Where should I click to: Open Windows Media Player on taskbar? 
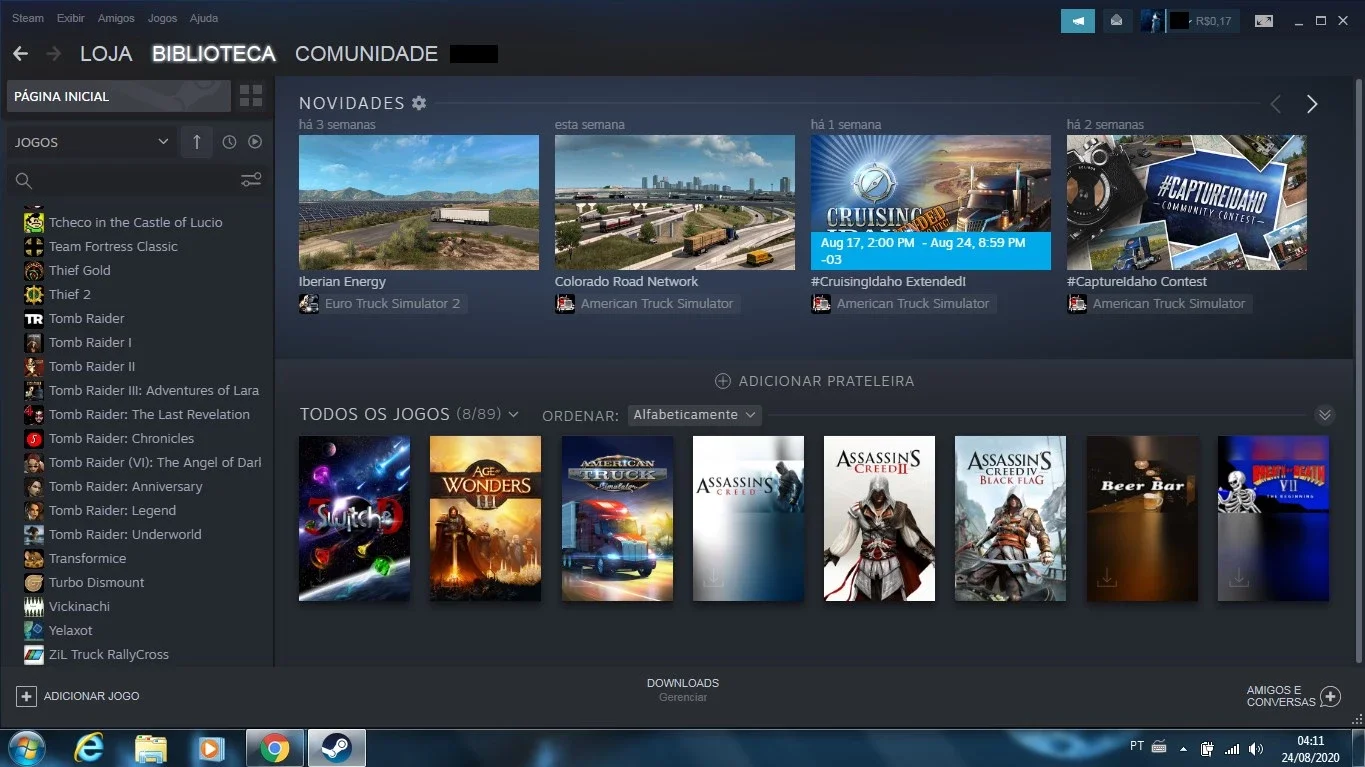[x=210, y=748]
